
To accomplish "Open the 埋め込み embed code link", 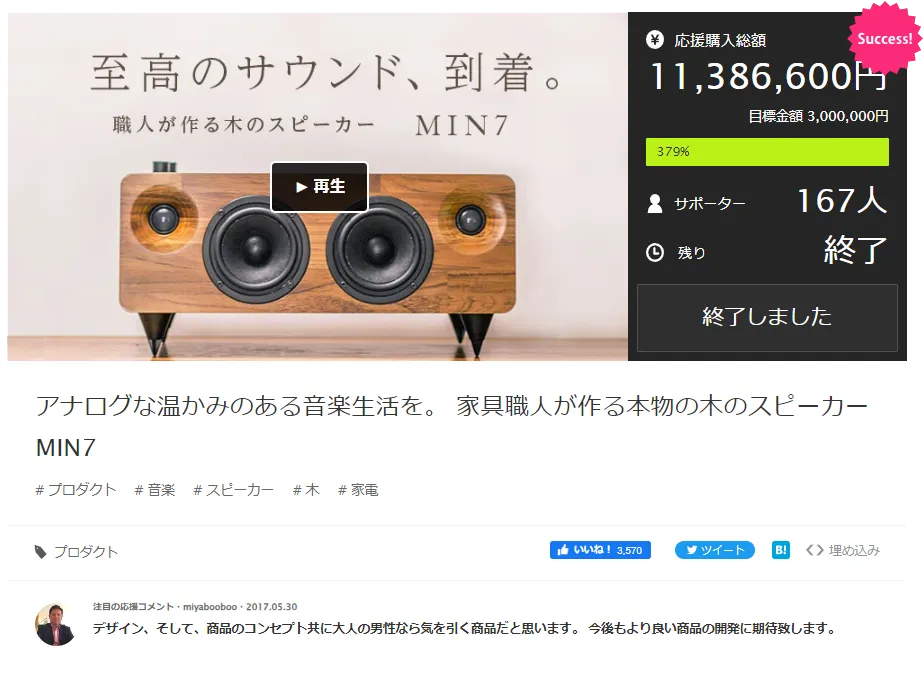I will pos(843,550).
